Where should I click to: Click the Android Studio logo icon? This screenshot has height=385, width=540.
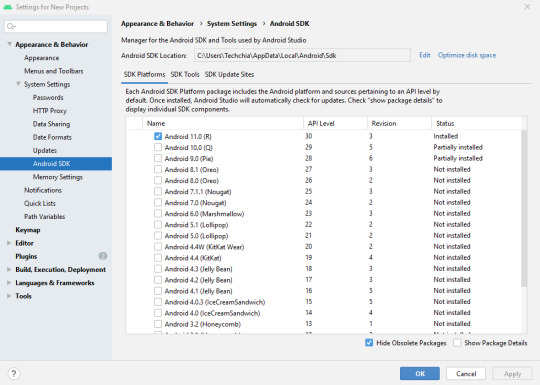pyautogui.click(x=8, y=7)
